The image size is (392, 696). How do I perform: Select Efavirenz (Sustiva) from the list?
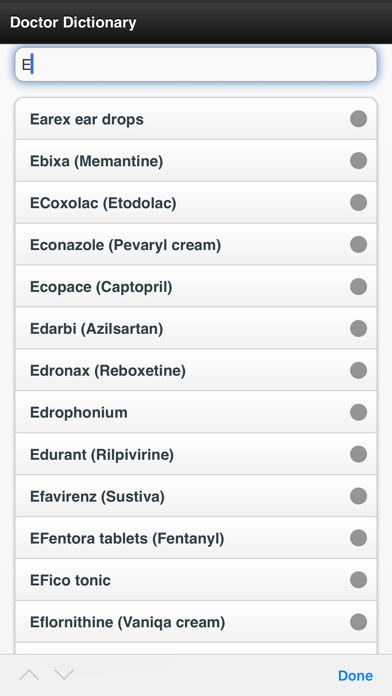click(x=196, y=496)
